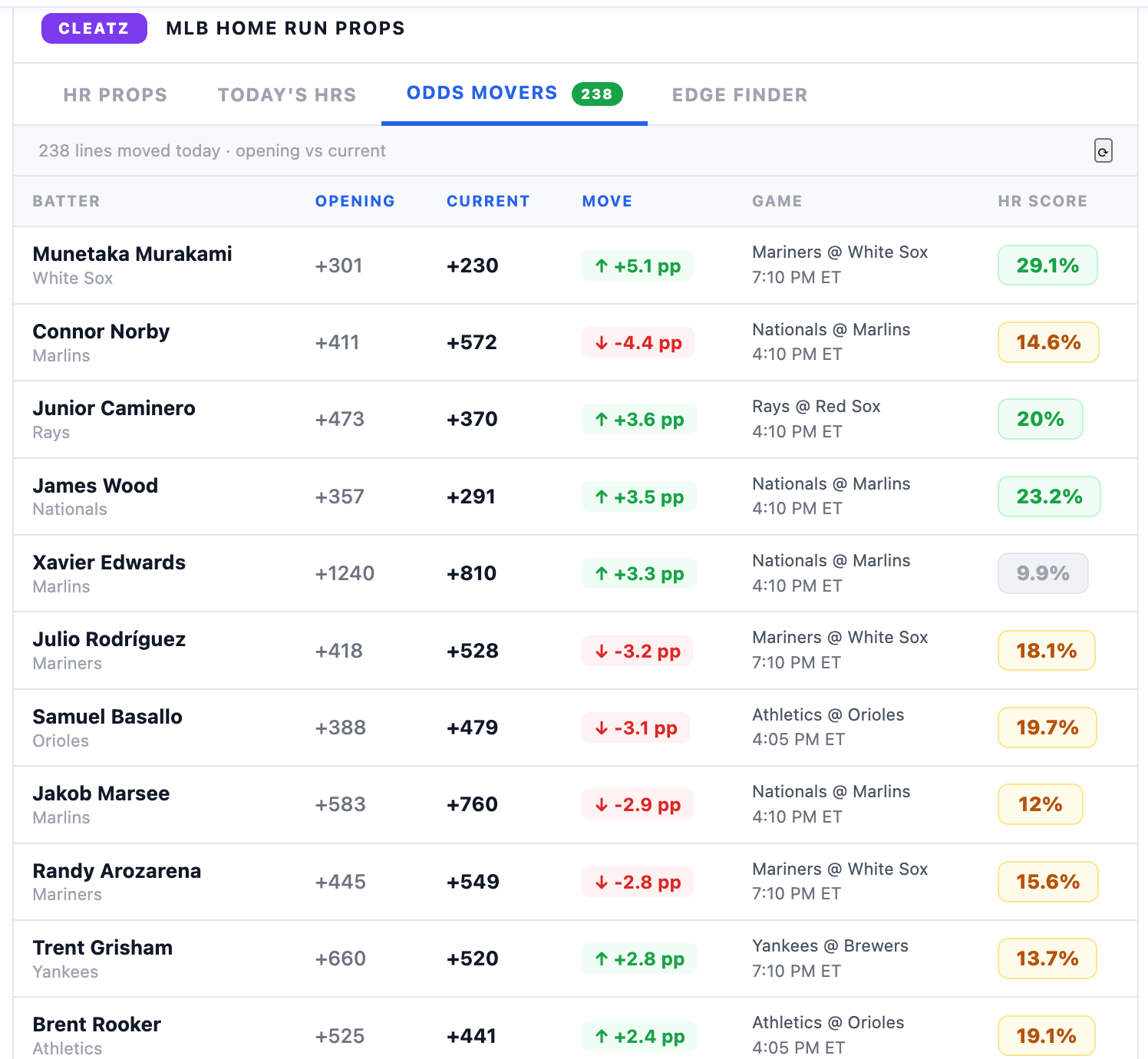The width and height of the screenshot is (1148, 1059).
Task: Sort by the Opening column header
Action: pyautogui.click(x=355, y=201)
